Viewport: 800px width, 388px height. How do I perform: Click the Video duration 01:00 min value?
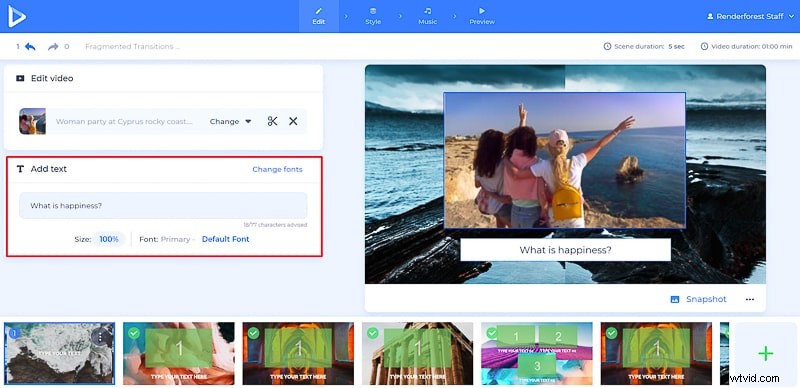pyautogui.click(x=777, y=46)
